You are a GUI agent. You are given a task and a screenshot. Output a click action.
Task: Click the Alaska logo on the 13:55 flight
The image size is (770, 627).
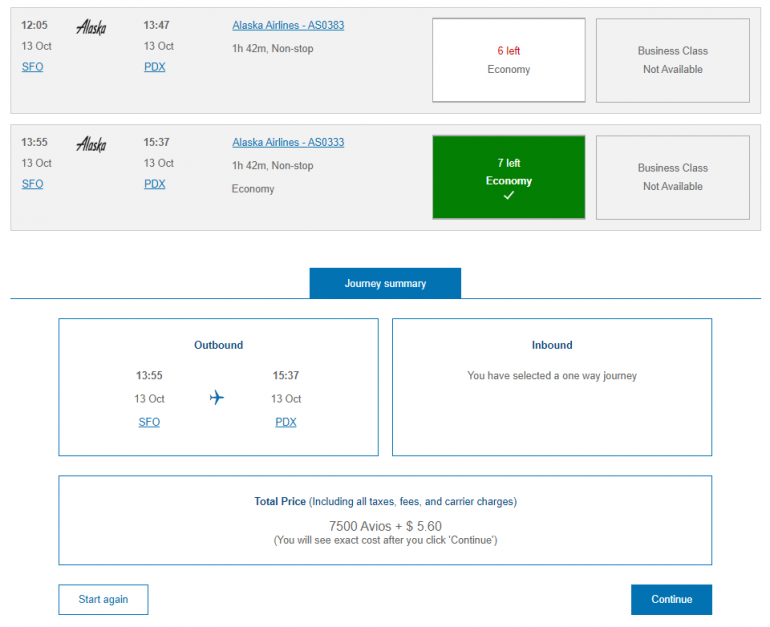click(91, 144)
